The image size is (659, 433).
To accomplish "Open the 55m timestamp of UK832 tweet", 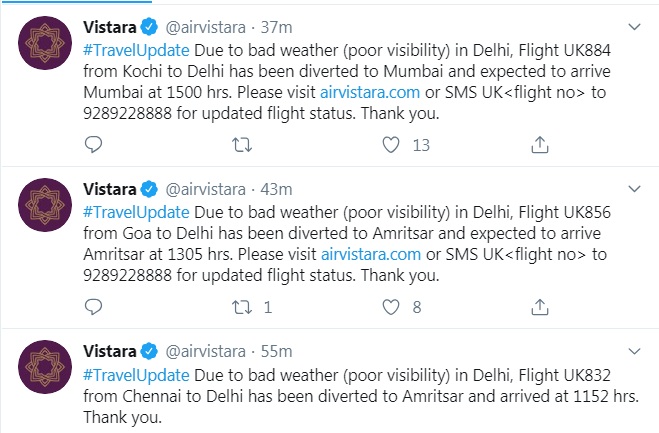I will coord(276,351).
